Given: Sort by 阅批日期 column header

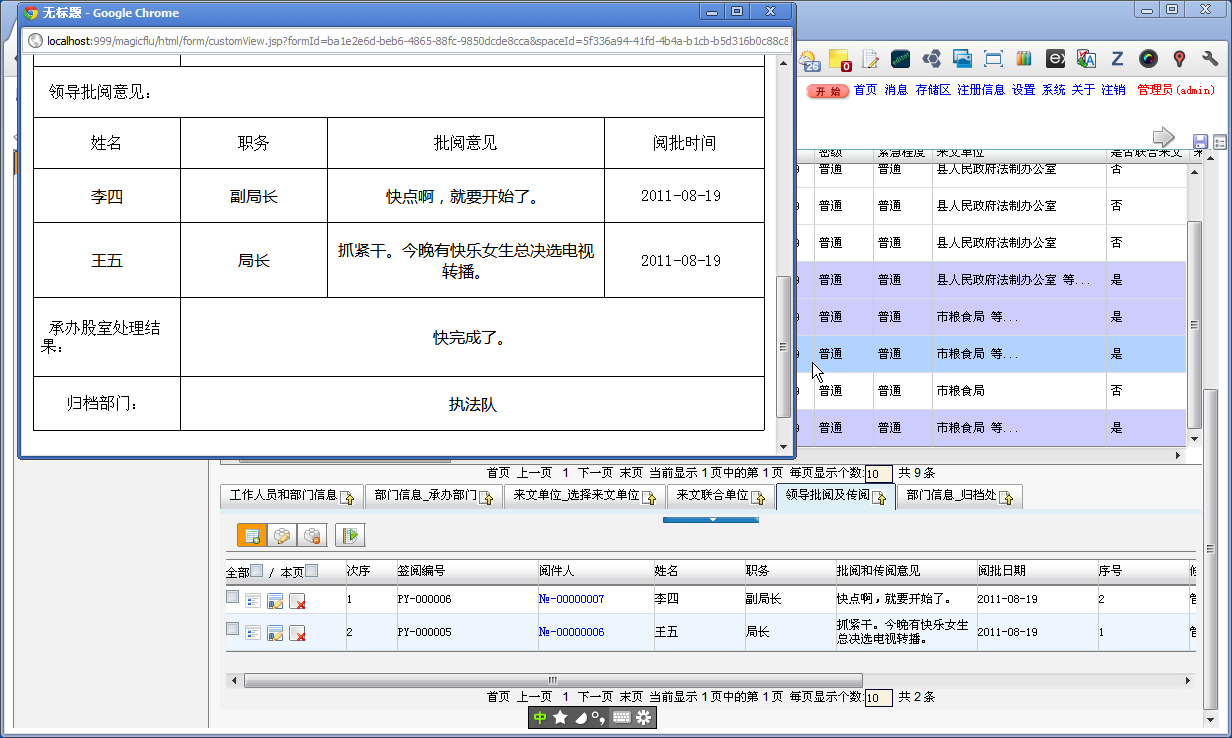Looking at the screenshot, I should click(x=1001, y=571).
